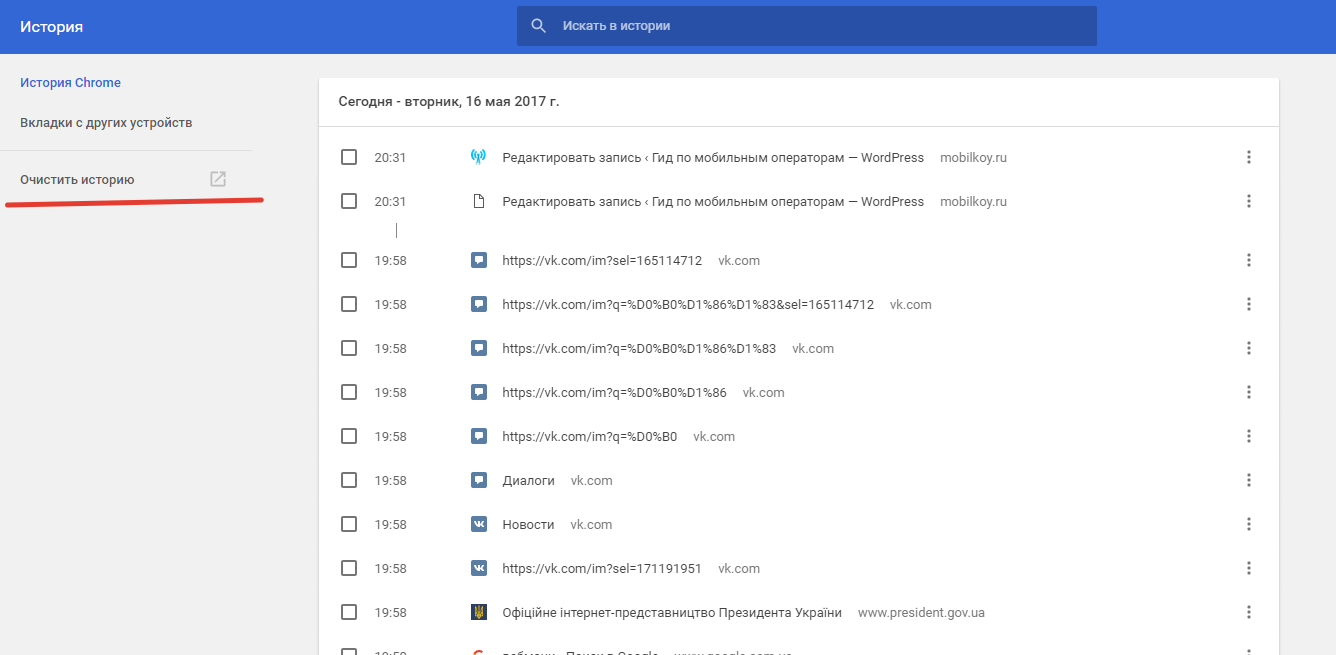Click the Ukrainian emblem favicon of president.gov.ua

tap(478, 612)
